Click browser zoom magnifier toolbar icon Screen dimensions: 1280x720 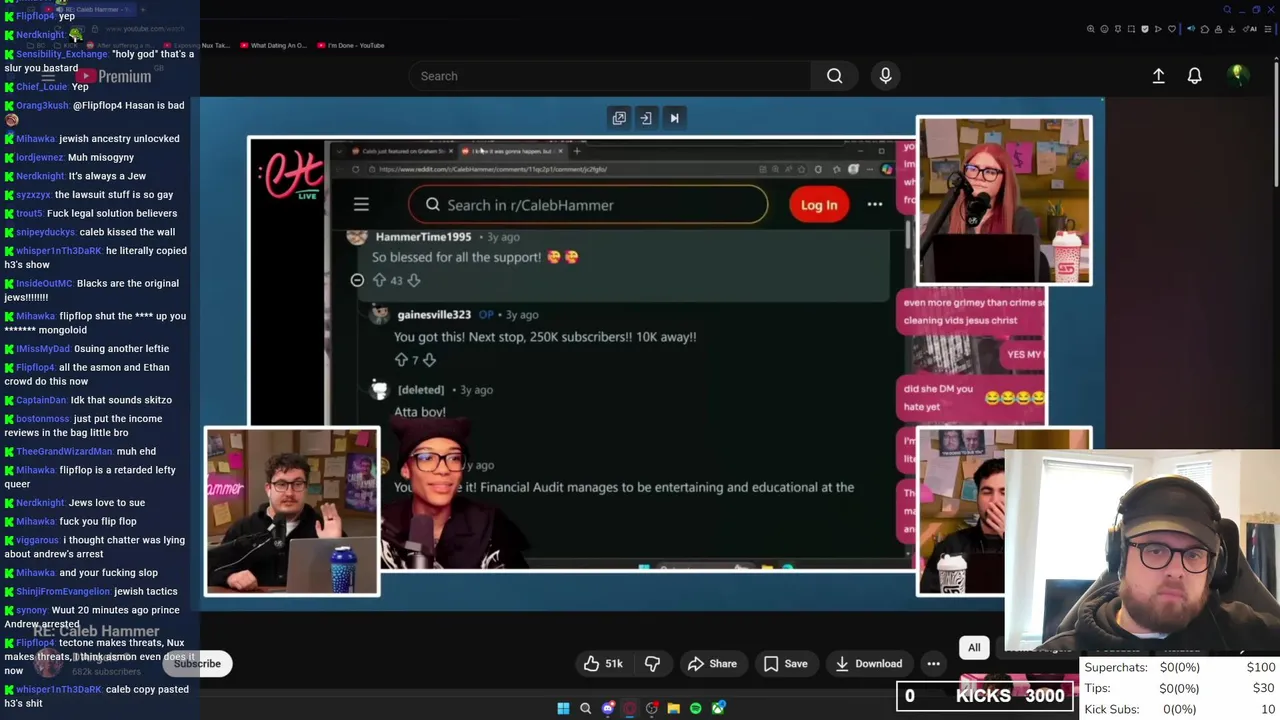click(x=1091, y=29)
